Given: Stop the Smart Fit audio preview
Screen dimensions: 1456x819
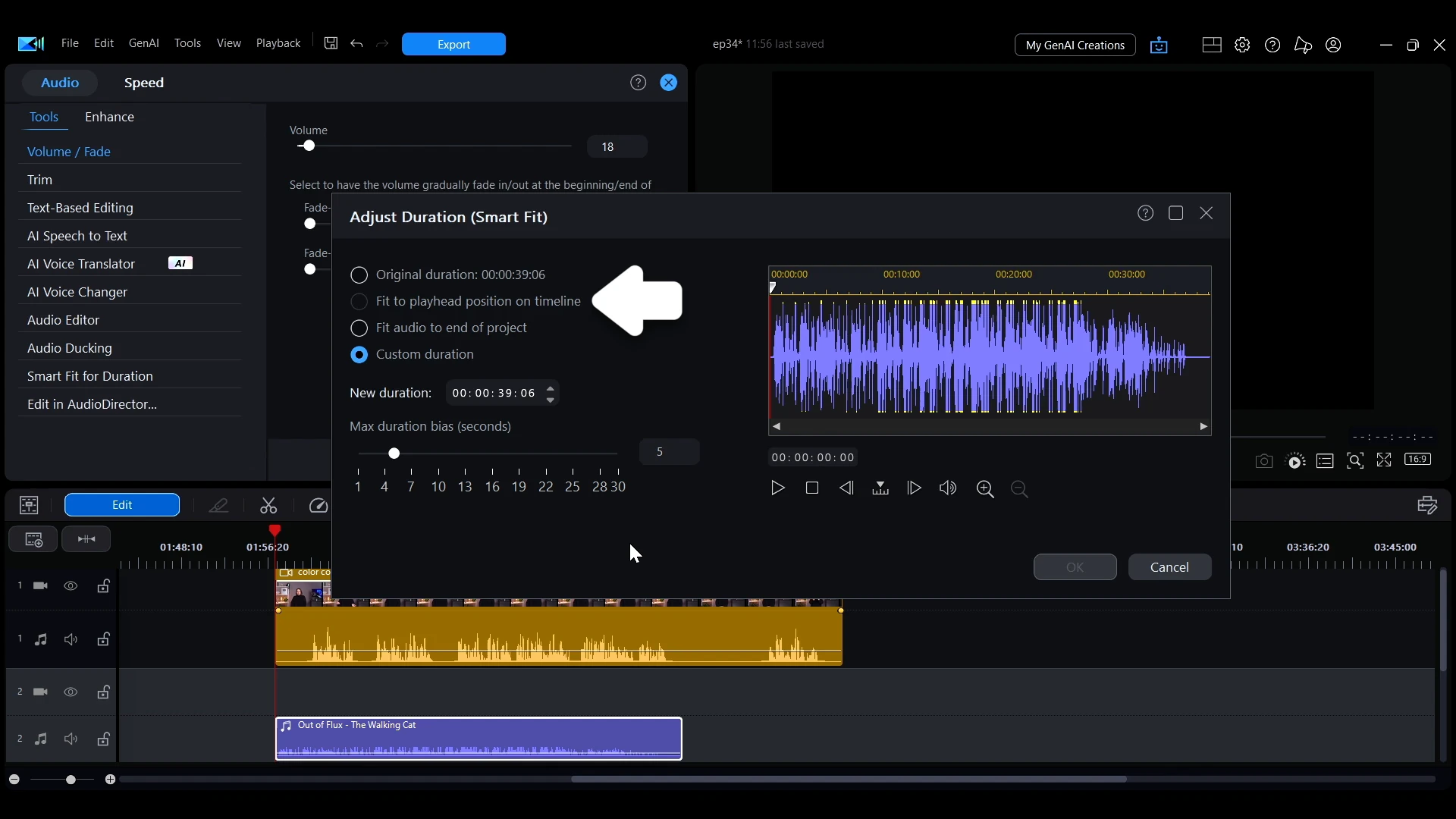Looking at the screenshot, I should [813, 488].
